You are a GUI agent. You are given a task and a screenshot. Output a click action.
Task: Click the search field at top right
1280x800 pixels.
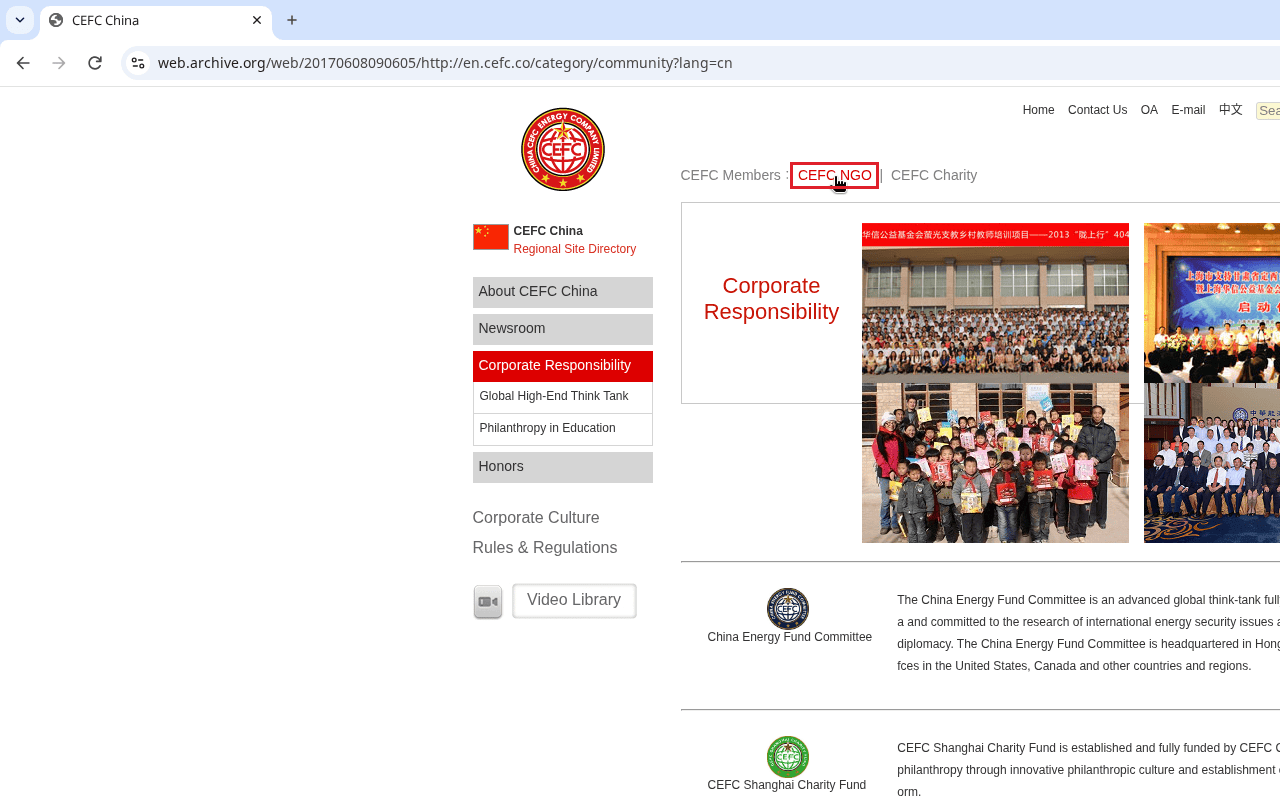pos(1268,111)
